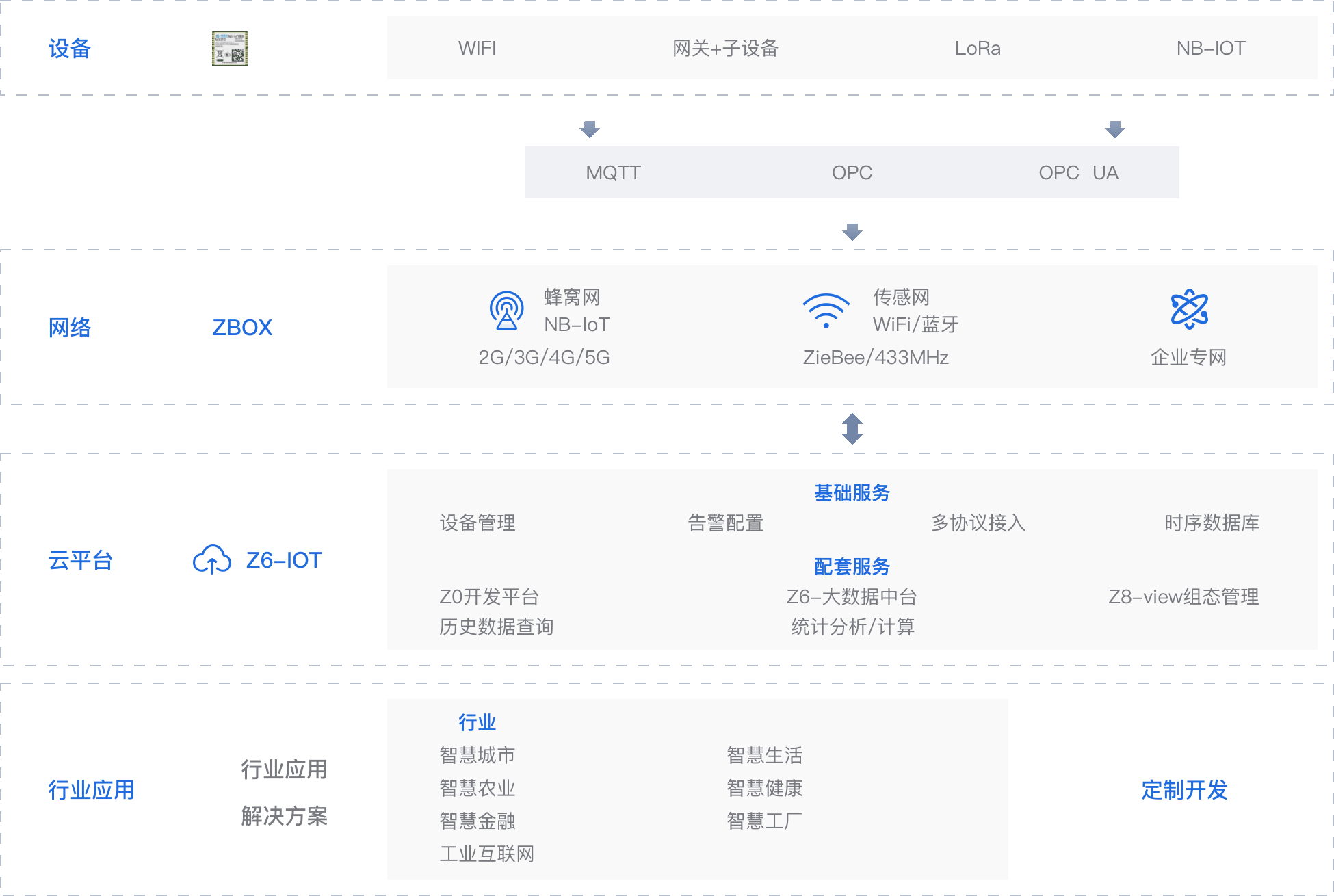Image resolution: width=1334 pixels, height=896 pixels.
Task: Click 统计分析/计算 text
Action: pyautogui.click(x=852, y=627)
